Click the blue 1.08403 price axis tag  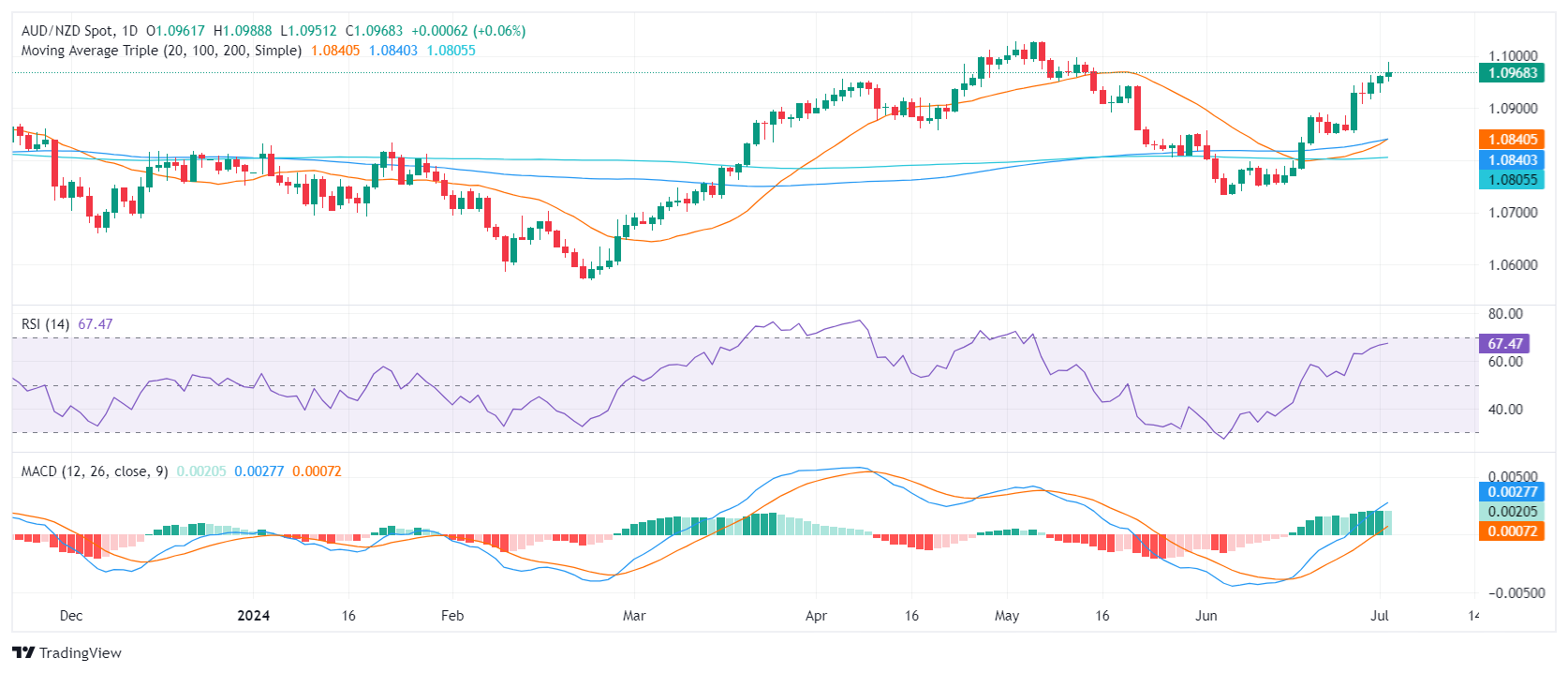[1512, 160]
